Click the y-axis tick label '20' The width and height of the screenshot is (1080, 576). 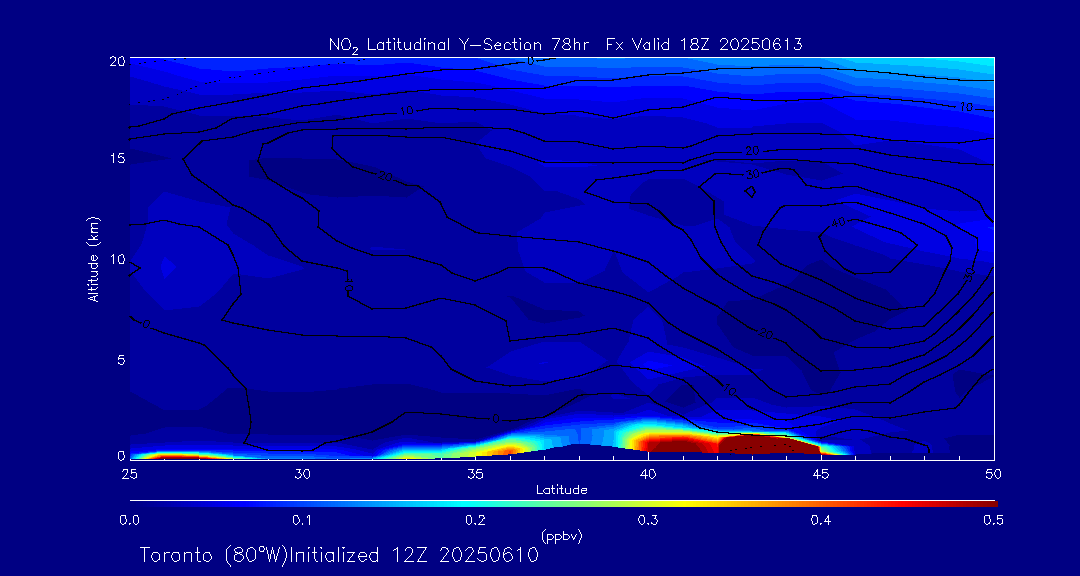click(117, 61)
